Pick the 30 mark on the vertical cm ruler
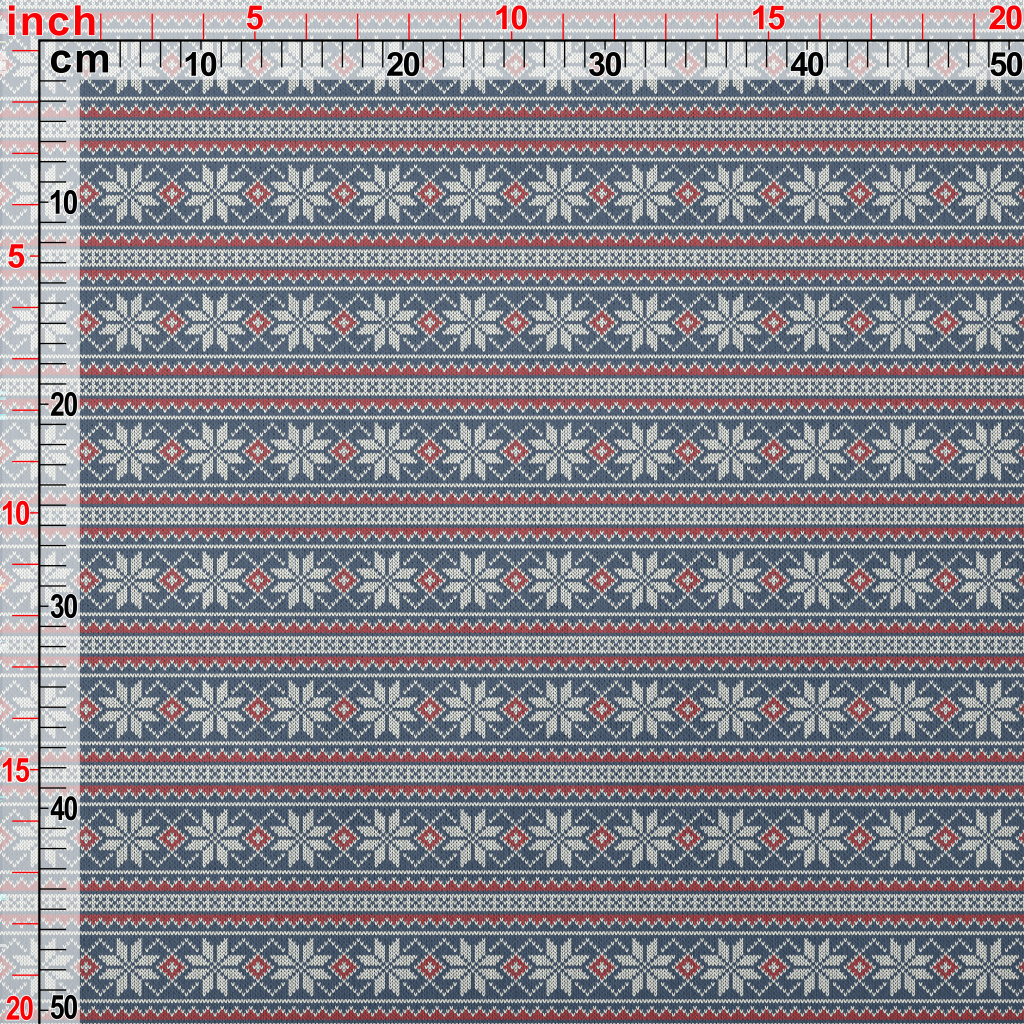1024x1024 pixels. tap(63, 607)
